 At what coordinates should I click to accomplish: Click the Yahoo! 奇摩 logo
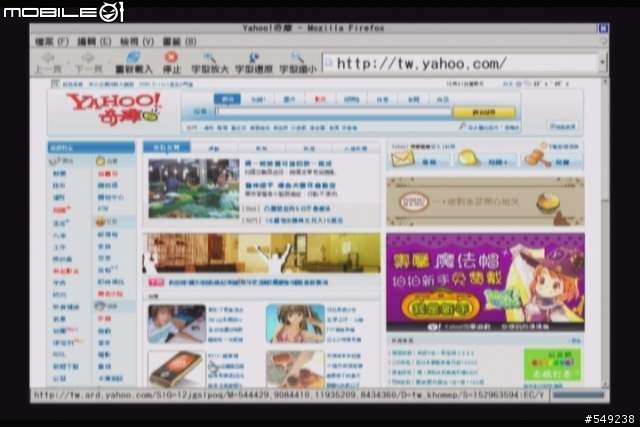tap(113, 108)
